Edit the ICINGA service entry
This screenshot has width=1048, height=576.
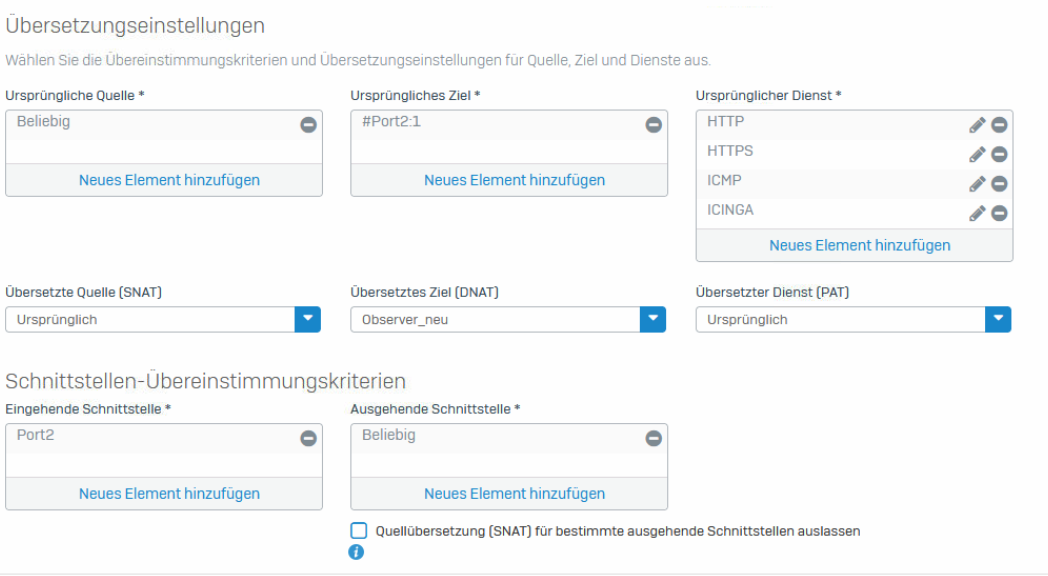tap(977, 213)
